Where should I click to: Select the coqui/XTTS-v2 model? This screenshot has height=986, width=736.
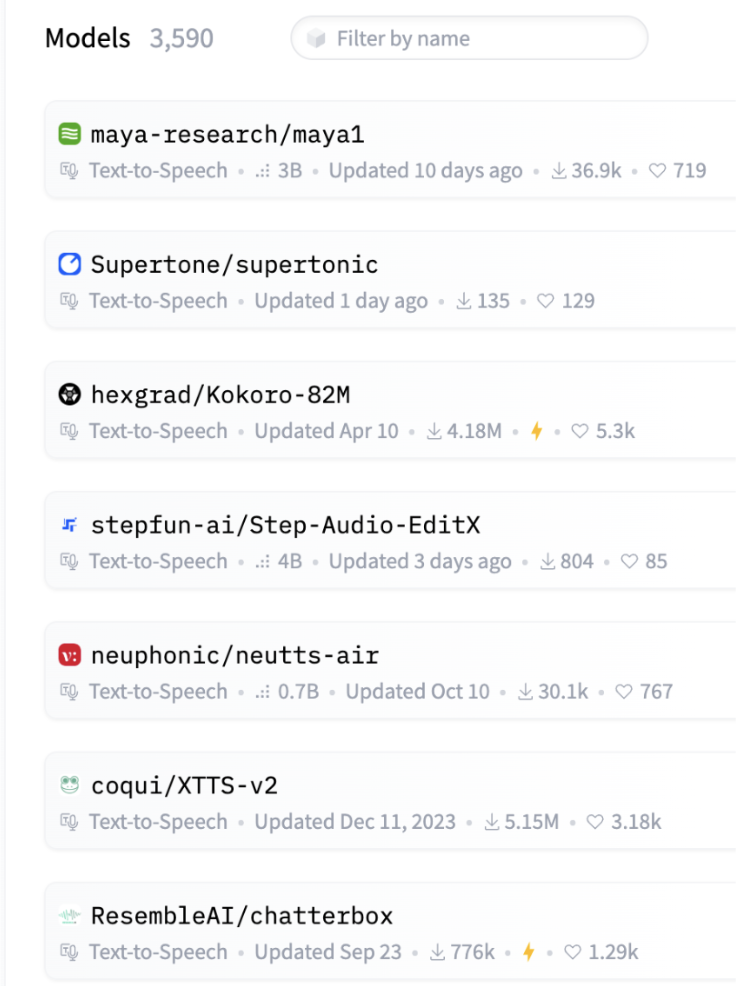click(184, 786)
